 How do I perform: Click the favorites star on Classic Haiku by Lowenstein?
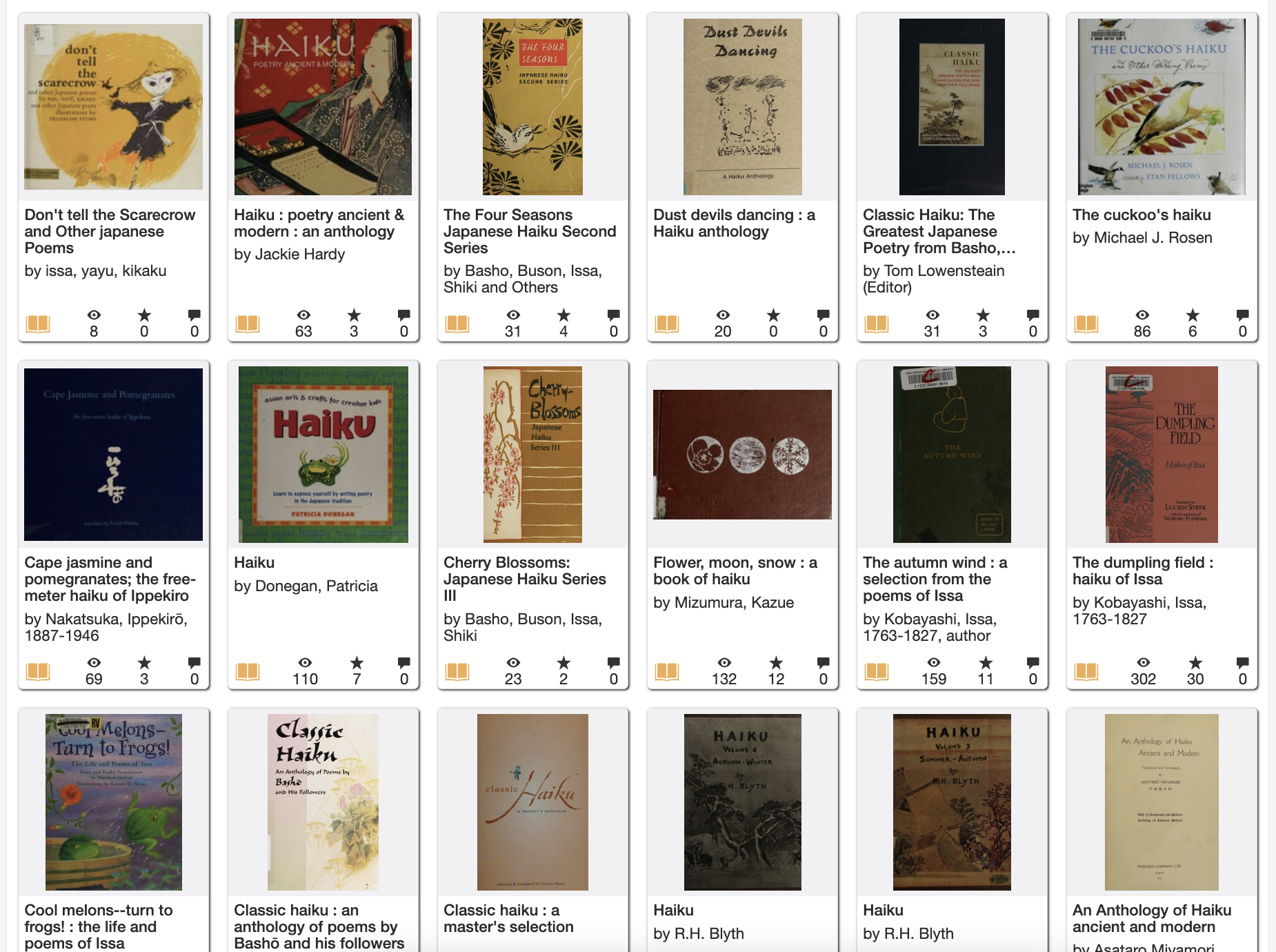pos(983,315)
